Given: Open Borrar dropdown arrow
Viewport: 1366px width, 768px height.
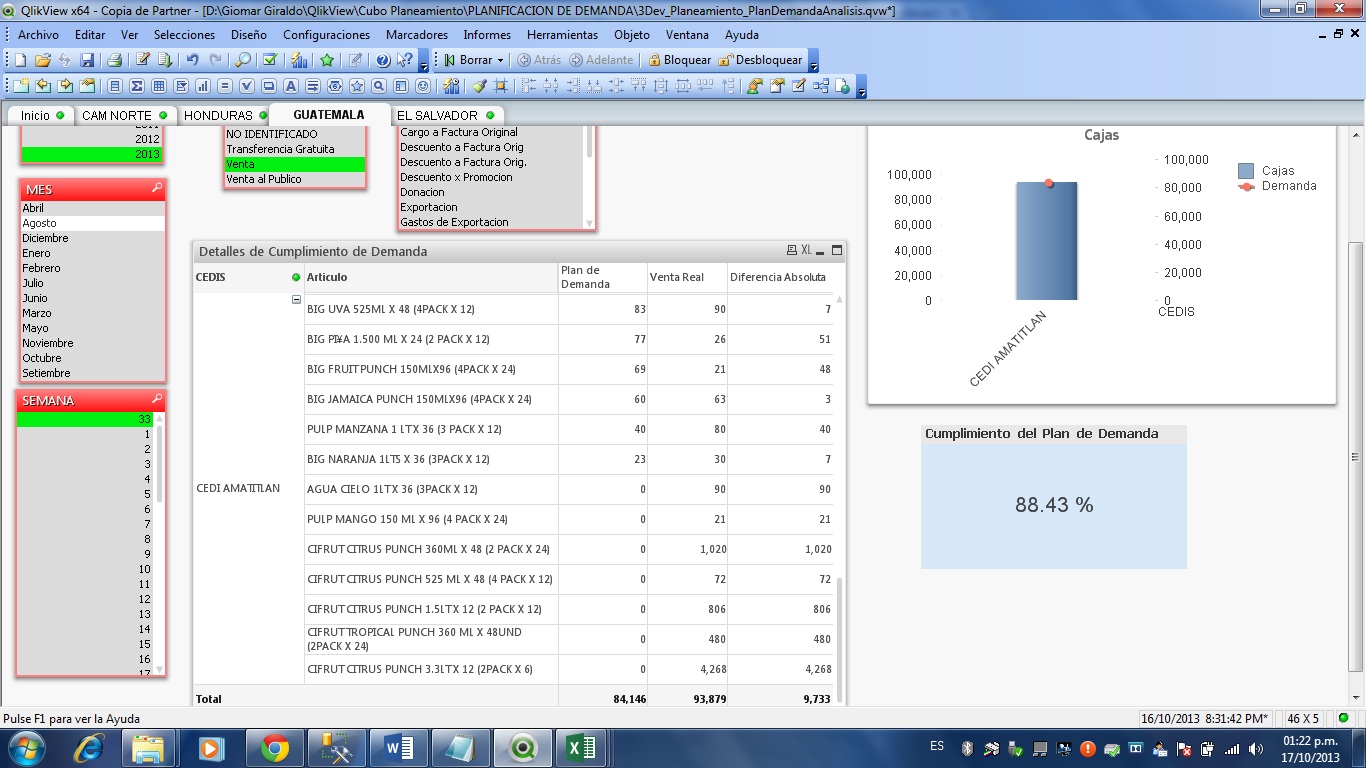Looking at the screenshot, I should [x=500, y=60].
